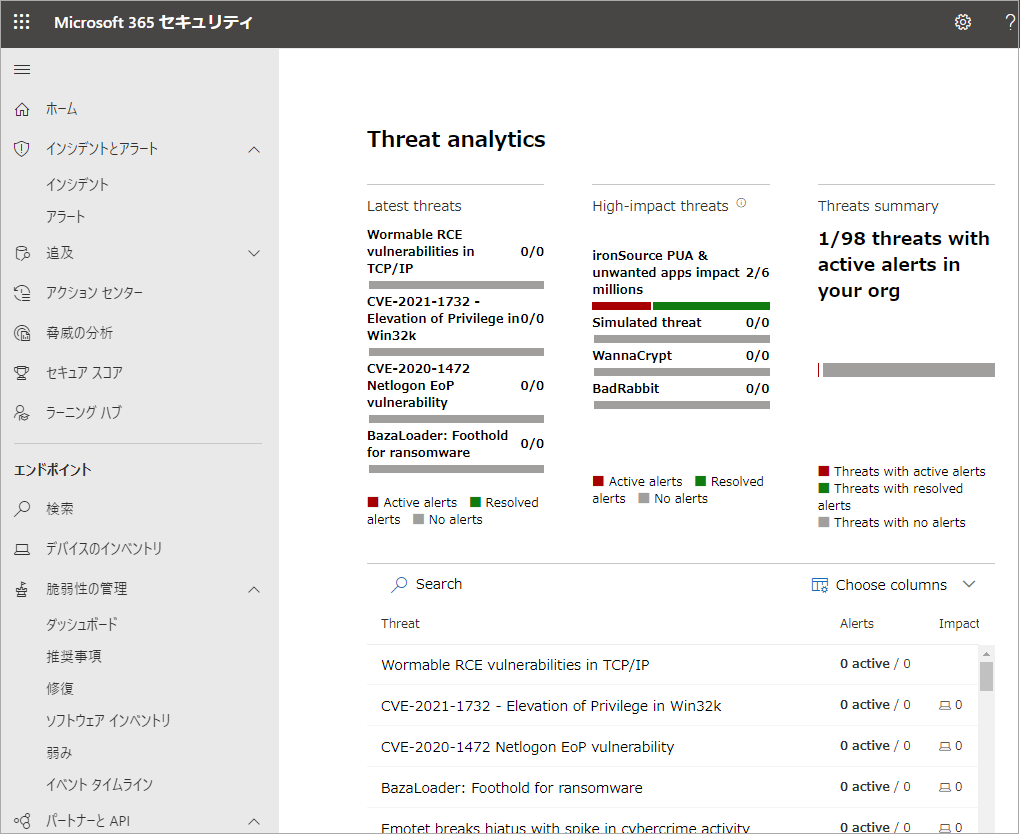Collapse the パートナーと API section chevron
This screenshot has width=1020, height=834.
(x=254, y=821)
